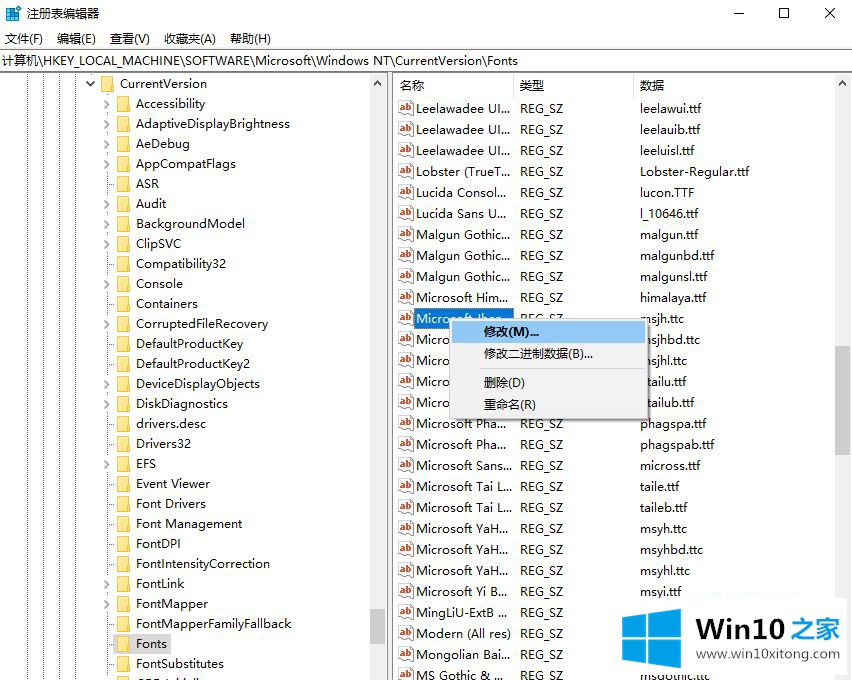Select the FontMapperFamilyFallback key
The width and height of the screenshot is (852, 680).
pos(214,624)
